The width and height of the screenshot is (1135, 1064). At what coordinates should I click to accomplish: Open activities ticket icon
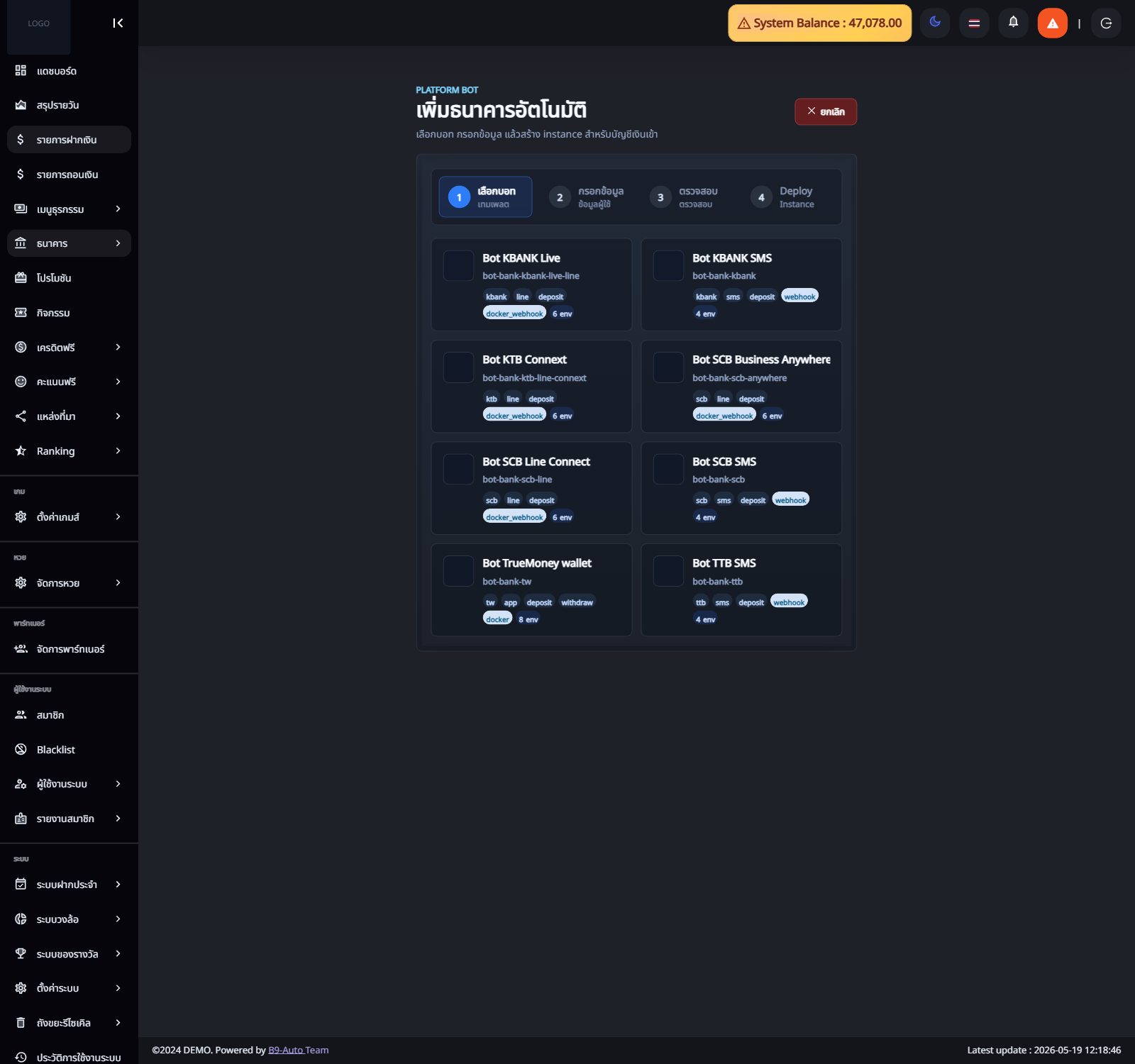click(21, 313)
